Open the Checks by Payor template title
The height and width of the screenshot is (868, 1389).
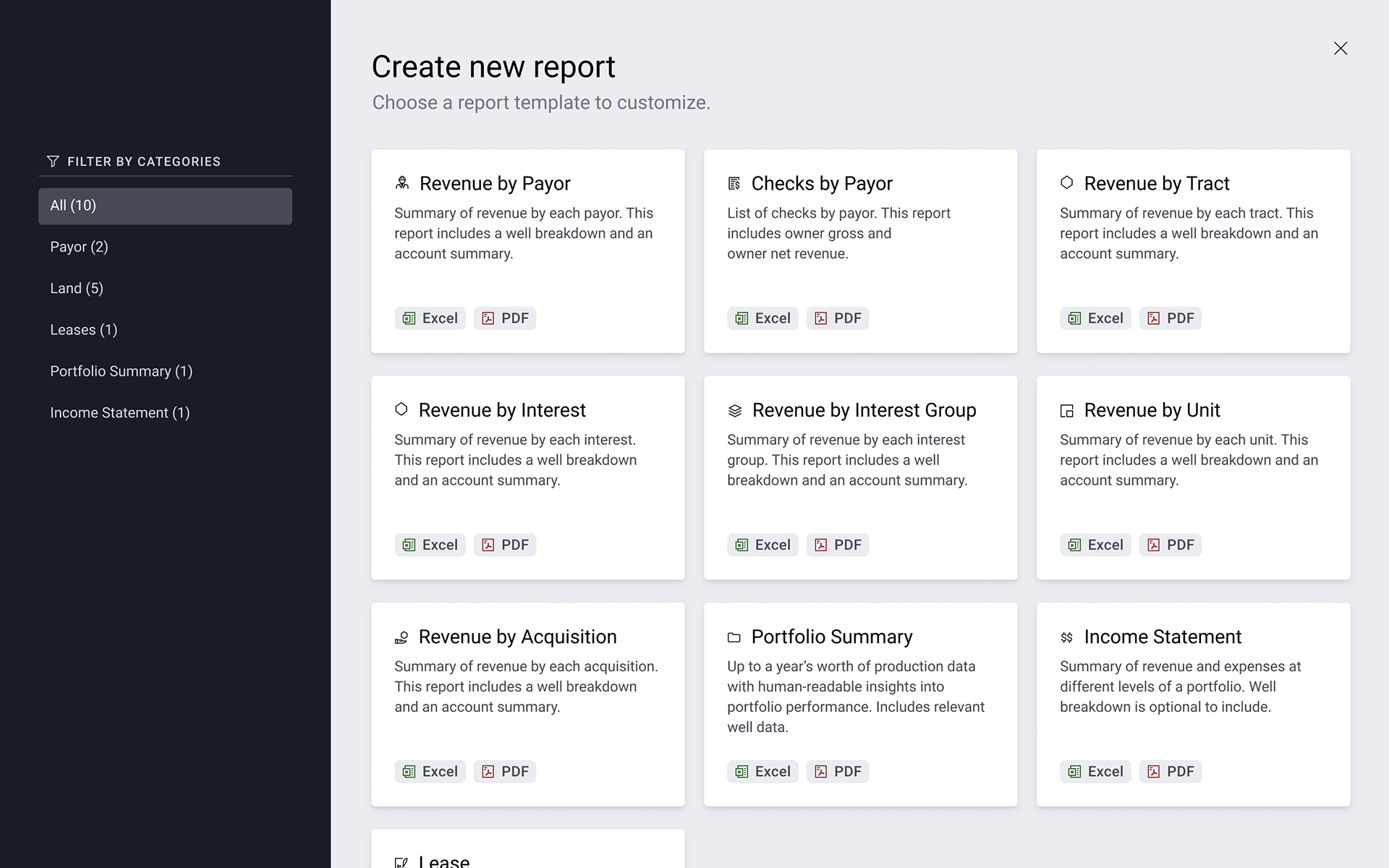822,184
